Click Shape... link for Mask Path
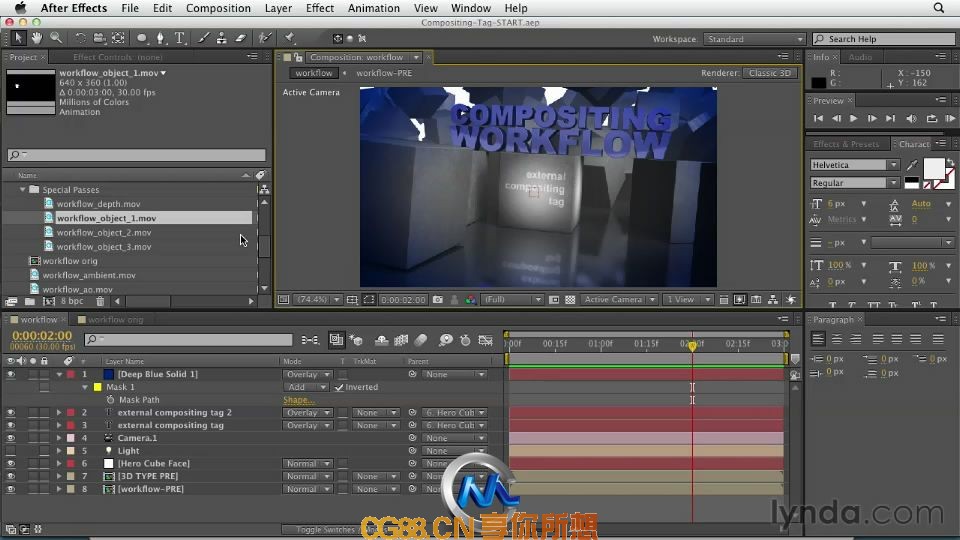 pyautogui.click(x=299, y=400)
